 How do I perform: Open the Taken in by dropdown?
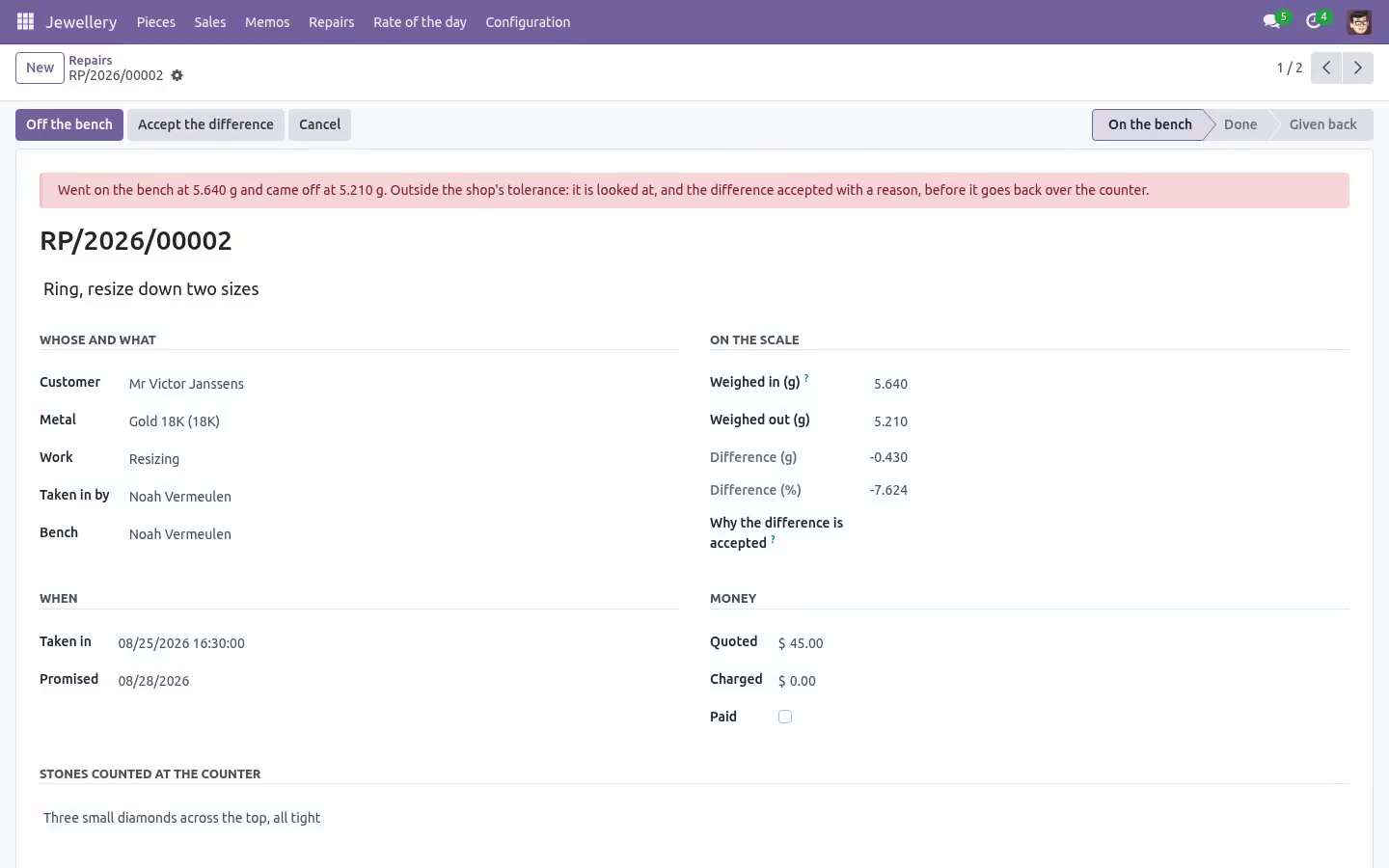402,497
